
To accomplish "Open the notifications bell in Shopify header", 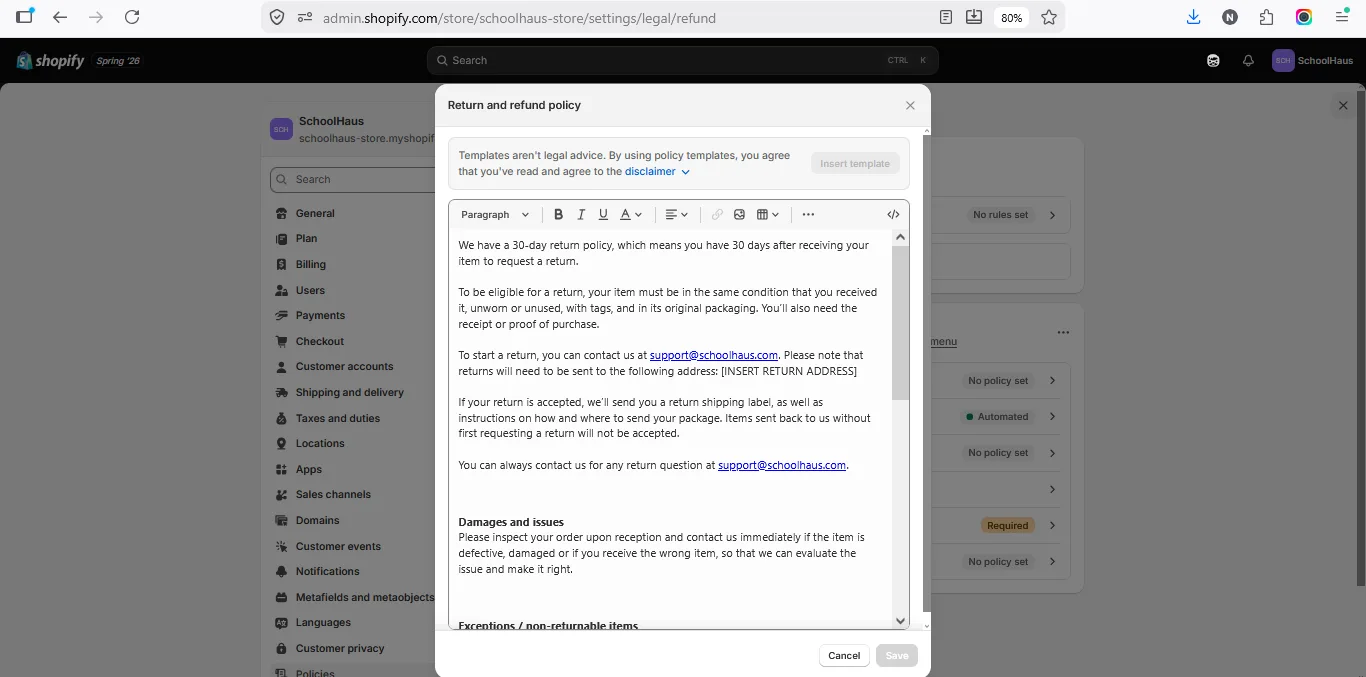I will pos(1248,61).
